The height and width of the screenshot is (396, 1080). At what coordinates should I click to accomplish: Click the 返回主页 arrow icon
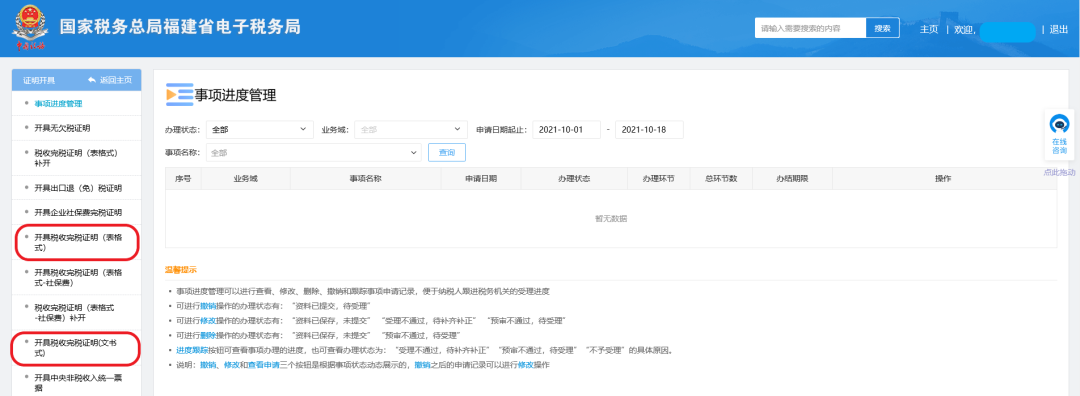coord(92,80)
